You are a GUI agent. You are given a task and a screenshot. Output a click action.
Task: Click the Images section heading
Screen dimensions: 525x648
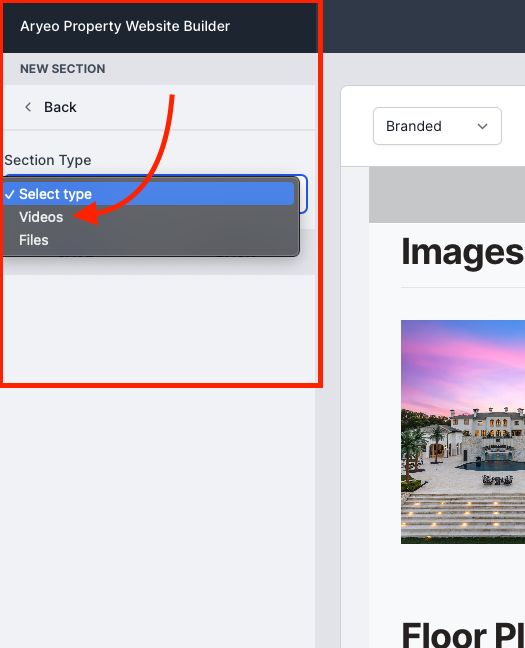coord(463,252)
